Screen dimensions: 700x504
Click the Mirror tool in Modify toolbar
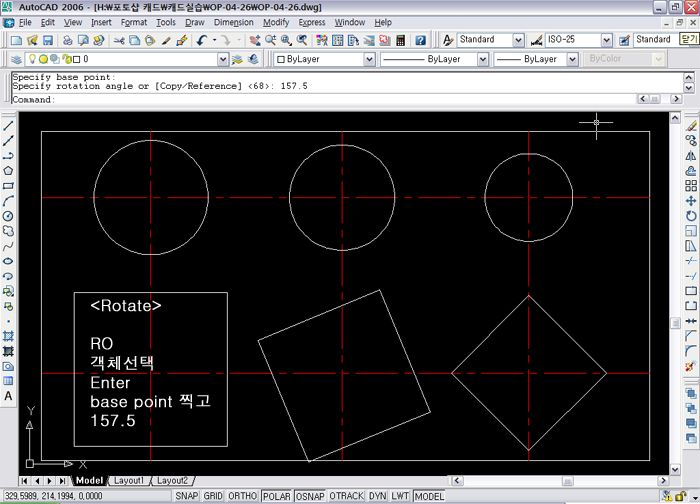pyautogui.click(x=691, y=156)
